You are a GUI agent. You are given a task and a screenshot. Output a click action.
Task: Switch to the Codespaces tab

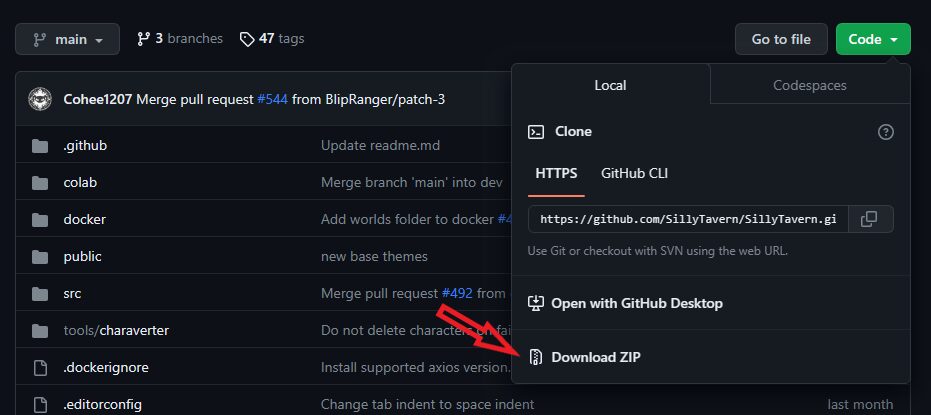(x=809, y=85)
